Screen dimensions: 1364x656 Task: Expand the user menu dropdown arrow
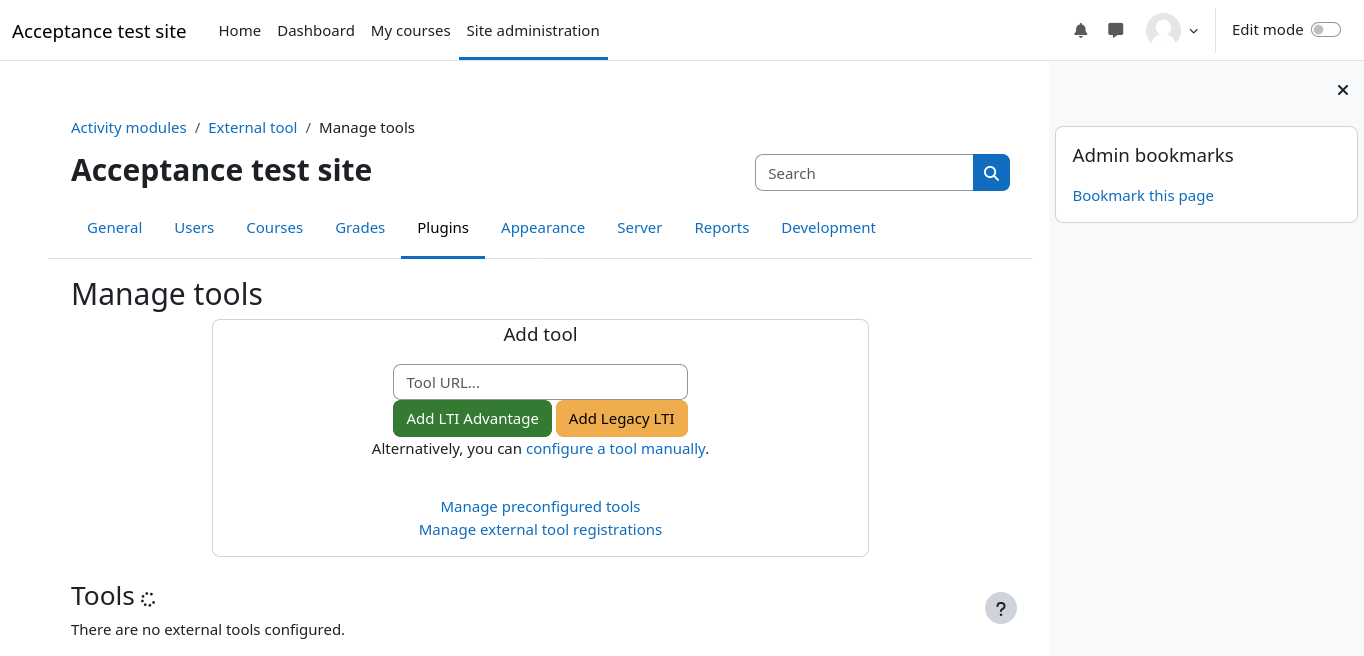pyautogui.click(x=1193, y=31)
